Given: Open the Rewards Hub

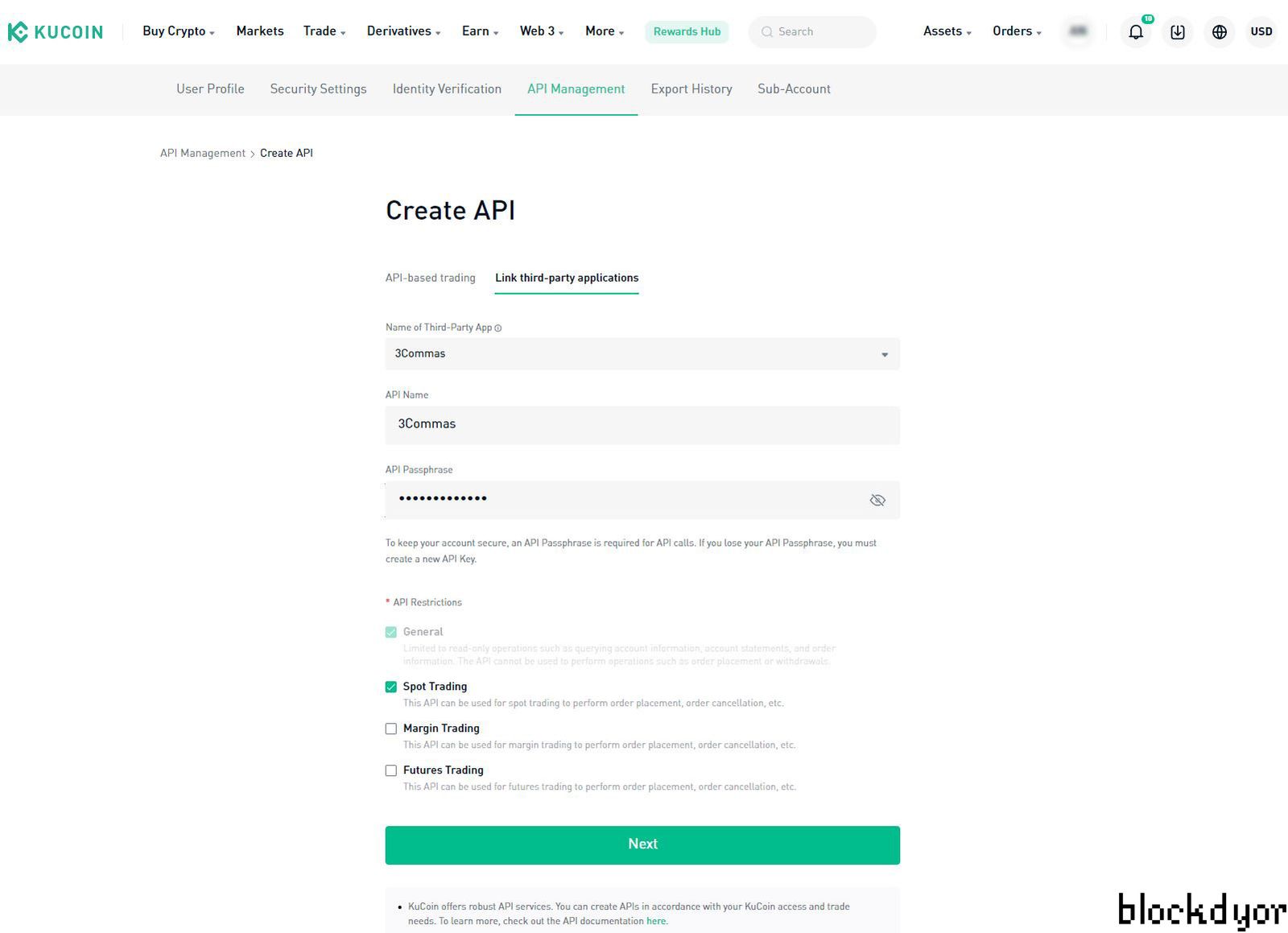Looking at the screenshot, I should click(687, 31).
